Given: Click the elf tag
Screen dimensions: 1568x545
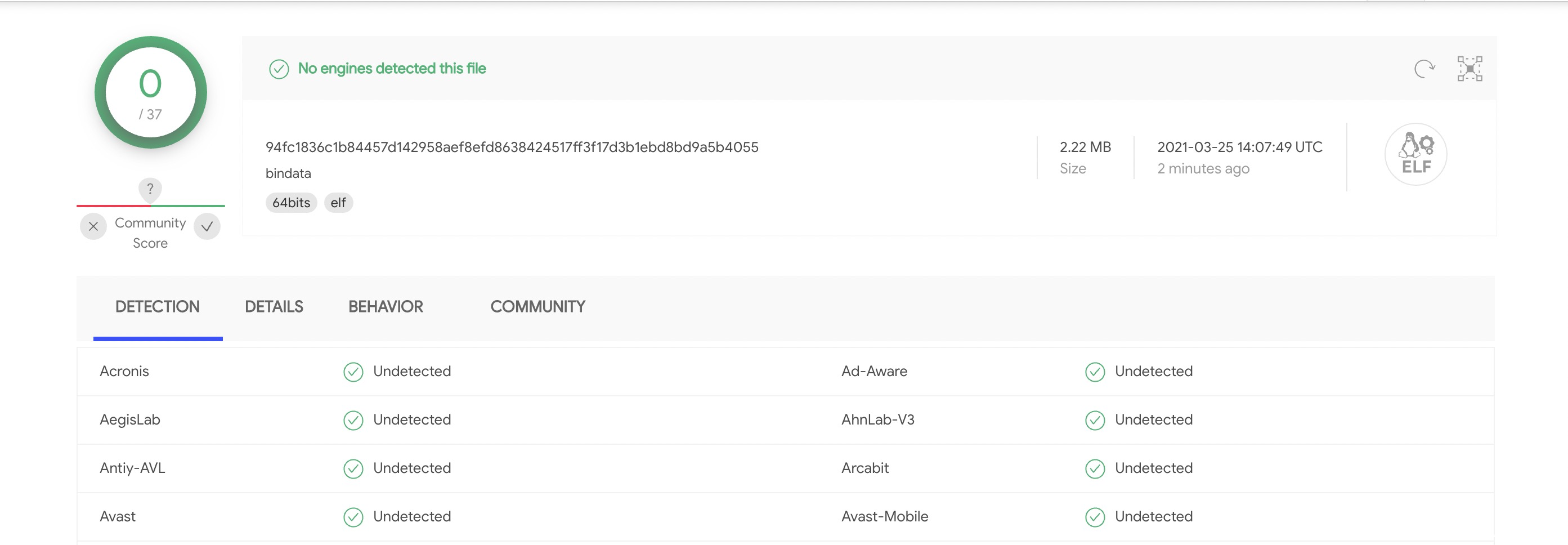Looking at the screenshot, I should click(338, 203).
